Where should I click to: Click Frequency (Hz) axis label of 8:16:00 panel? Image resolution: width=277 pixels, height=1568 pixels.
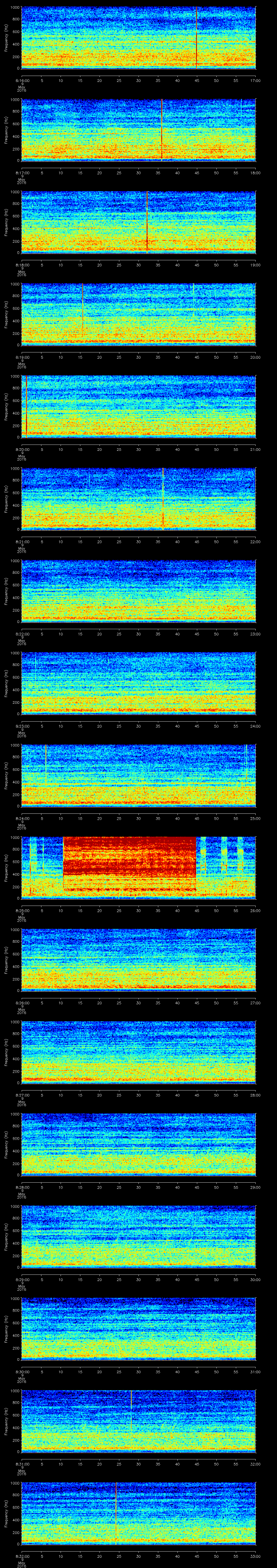click(x=6, y=38)
